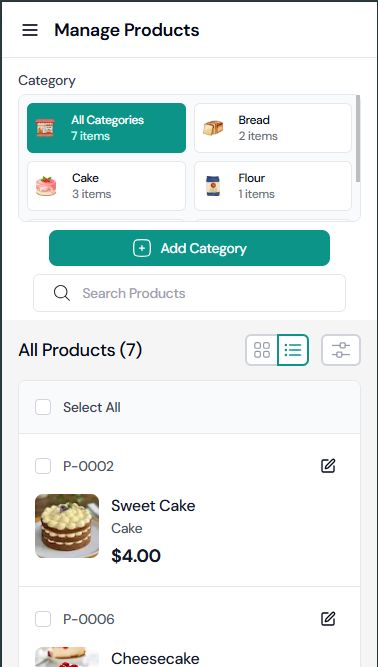Switch to list view layout
The height and width of the screenshot is (667, 378).
point(293,350)
